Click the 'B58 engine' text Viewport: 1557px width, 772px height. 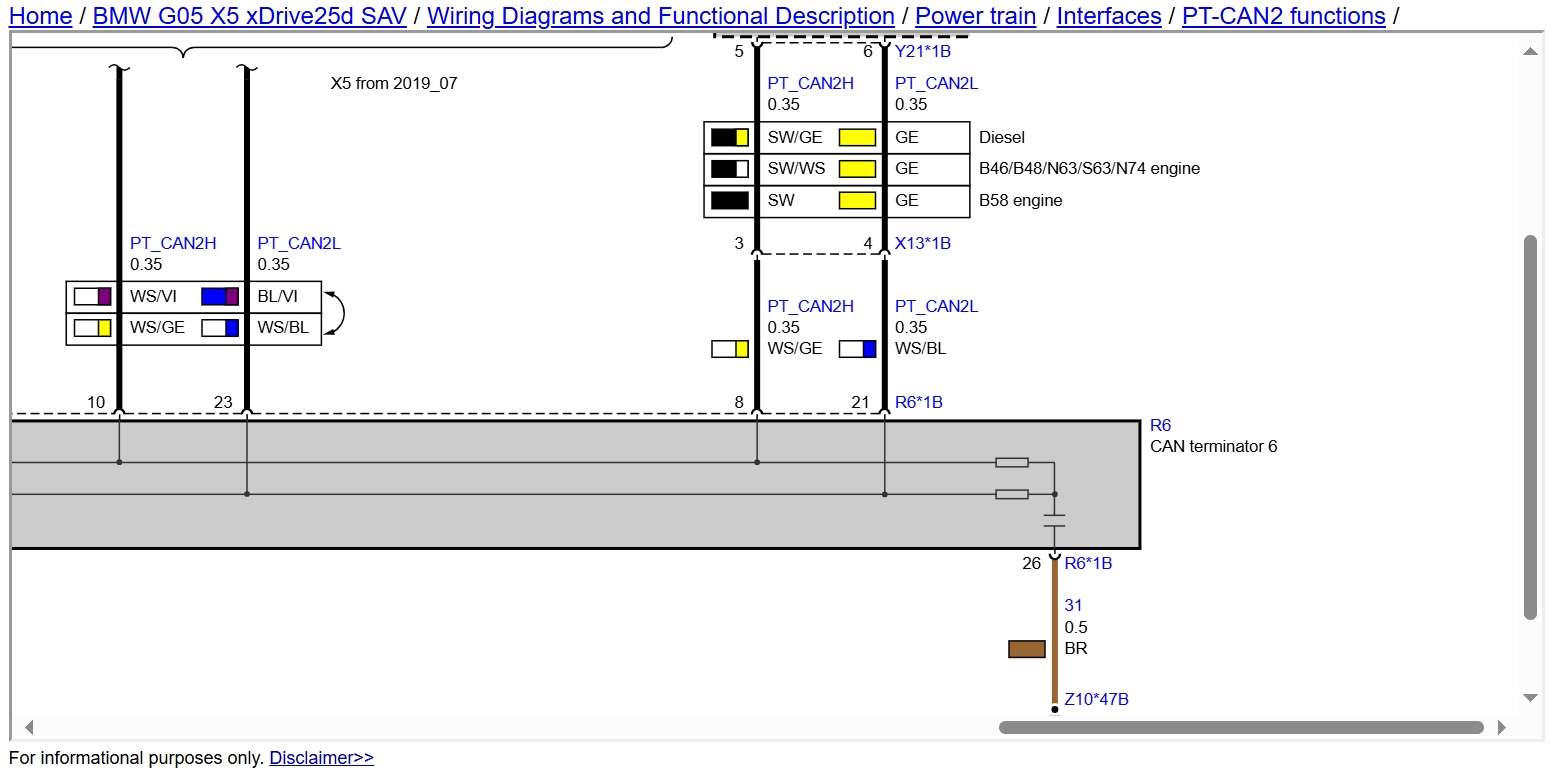point(1021,200)
